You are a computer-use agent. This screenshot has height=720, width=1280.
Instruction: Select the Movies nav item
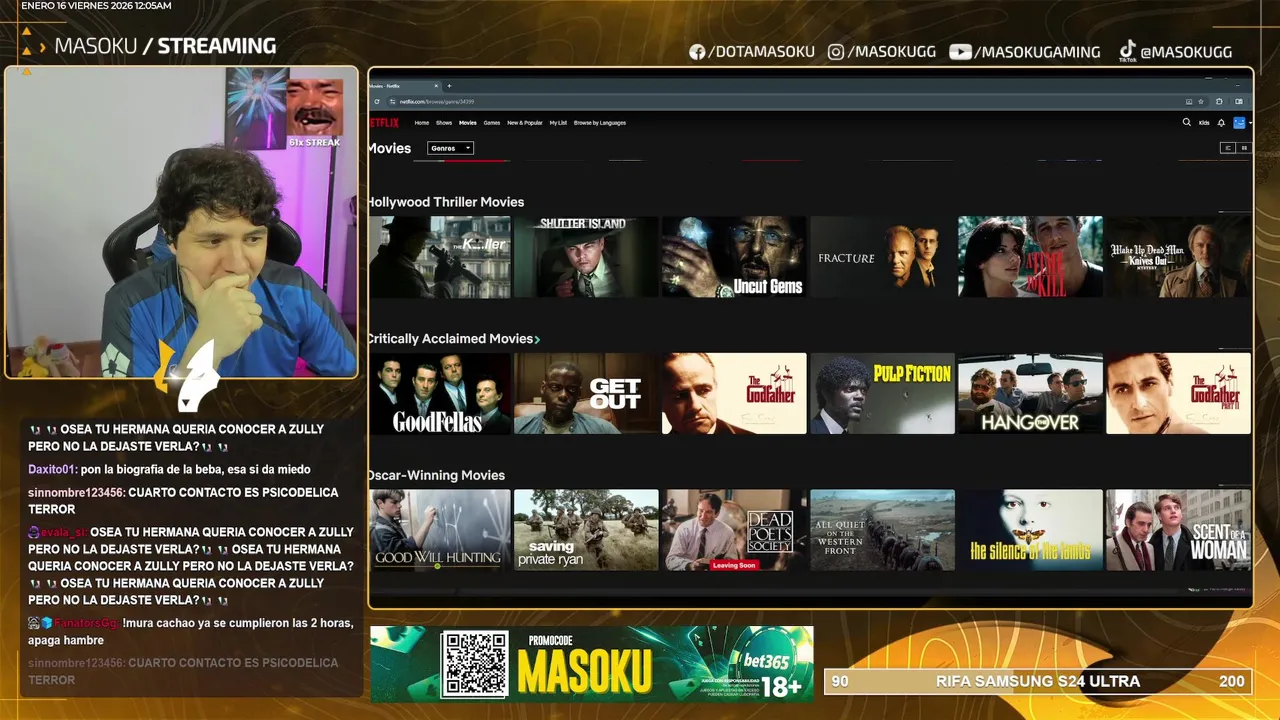pos(468,123)
